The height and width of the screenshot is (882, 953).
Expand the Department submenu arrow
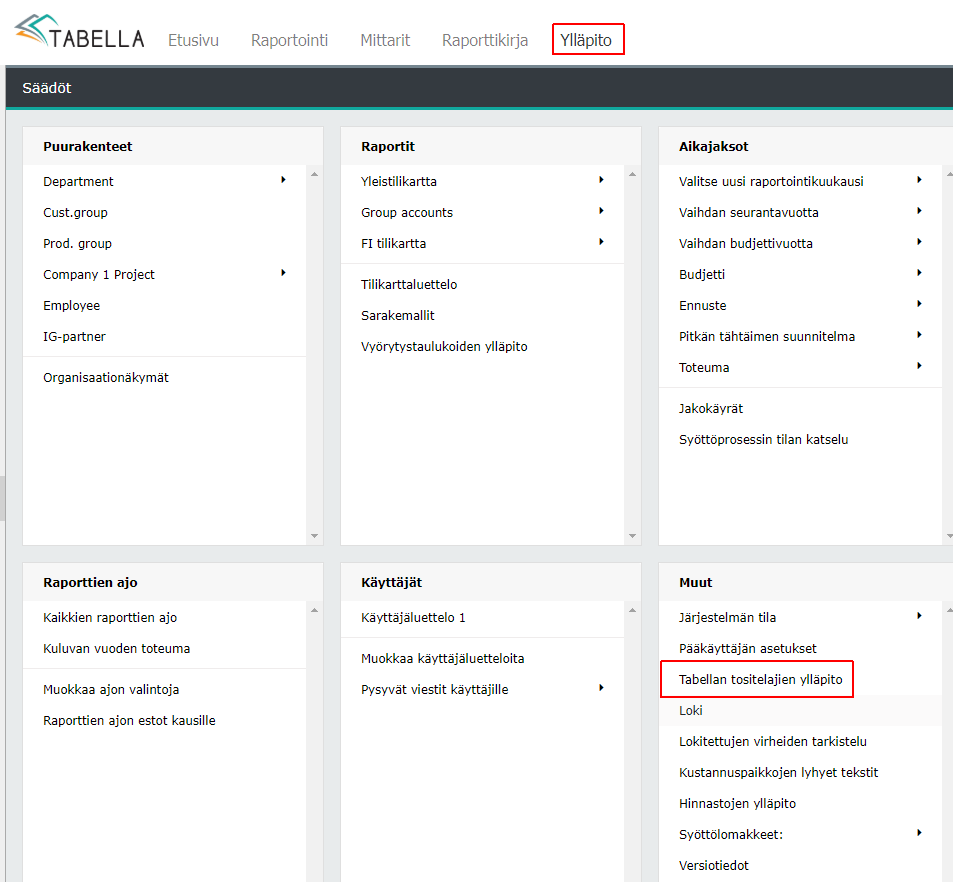pyautogui.click(x=284, y=180)
